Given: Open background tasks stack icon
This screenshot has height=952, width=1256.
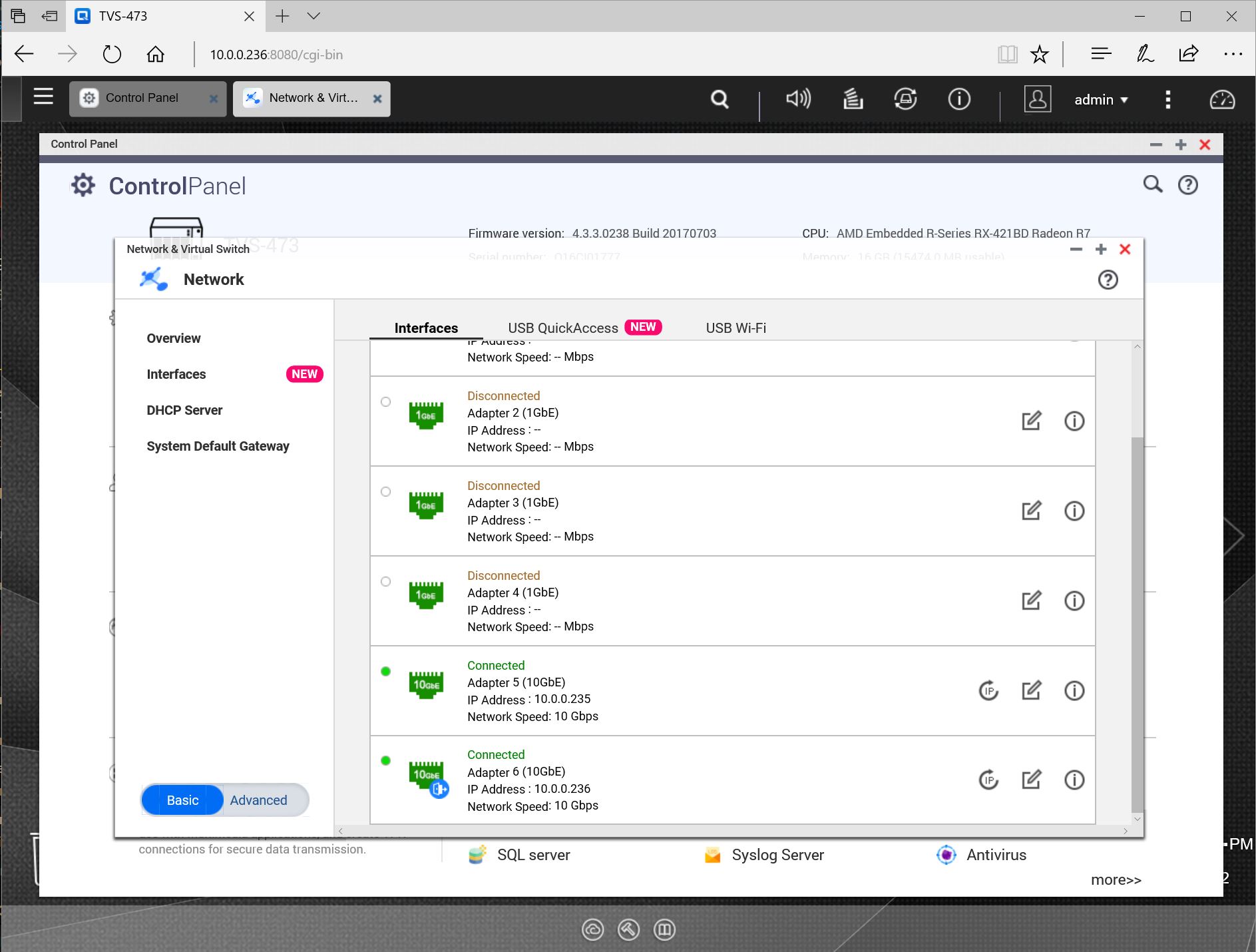Looking at the screenshot, I should [853, 99].
